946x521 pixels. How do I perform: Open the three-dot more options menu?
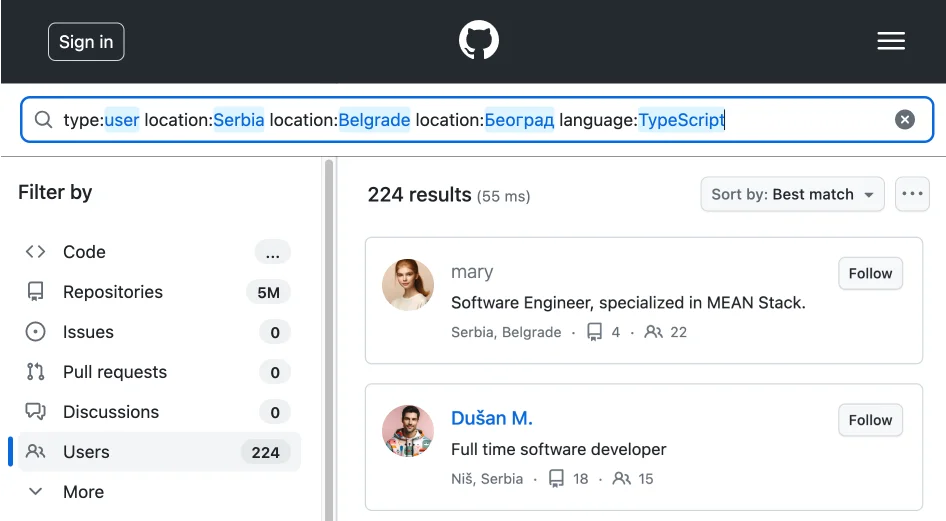click(x=912, y=194)
